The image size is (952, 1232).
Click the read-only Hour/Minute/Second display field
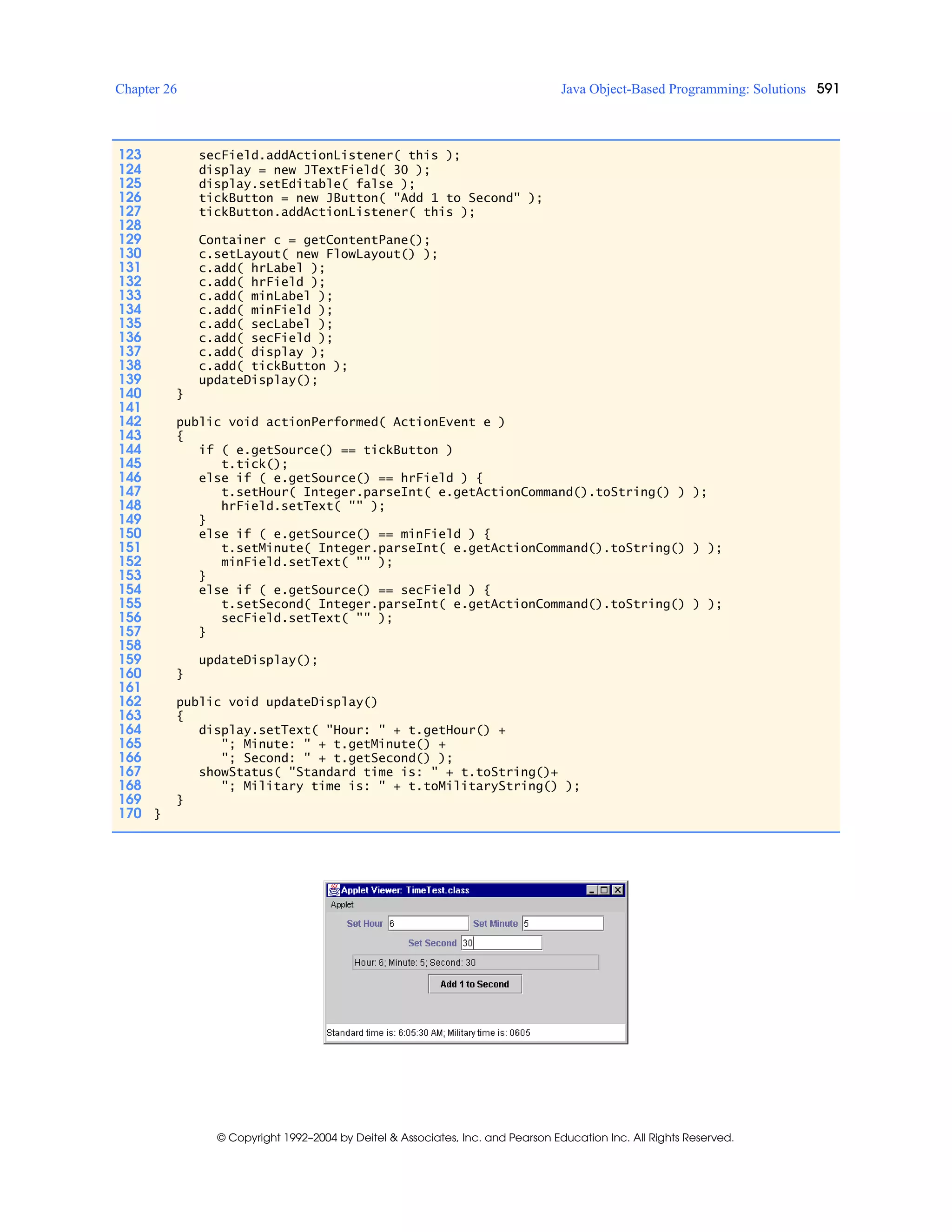point(476,962)
